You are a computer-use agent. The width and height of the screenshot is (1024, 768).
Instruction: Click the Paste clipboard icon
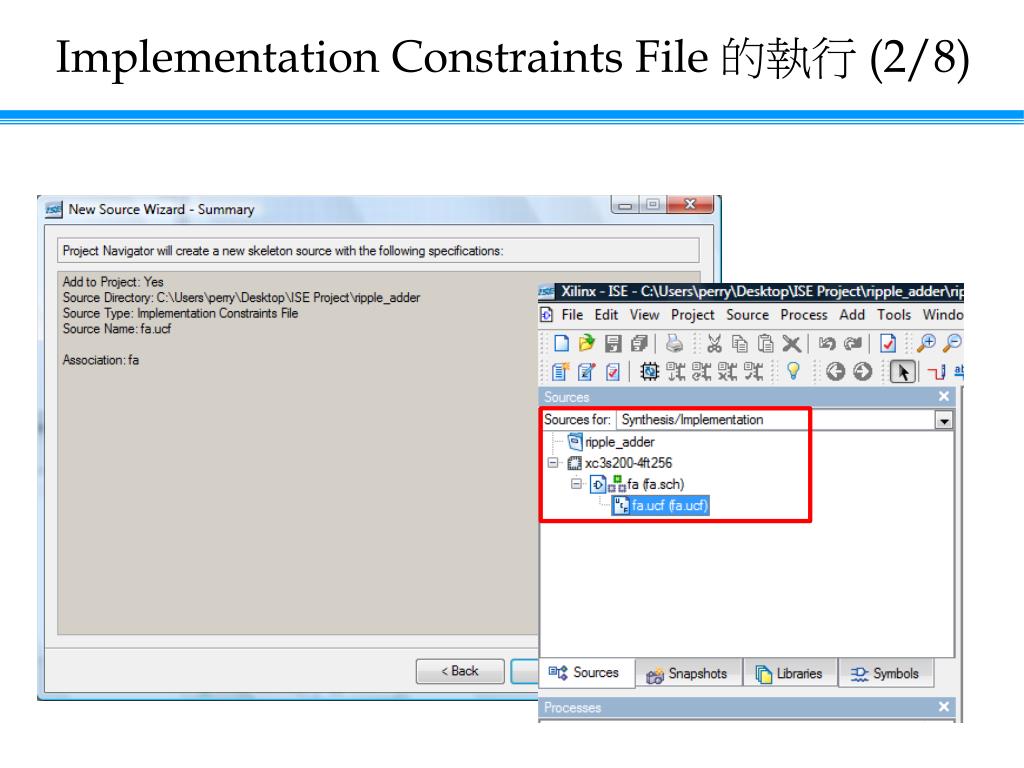tap(765, 344)
